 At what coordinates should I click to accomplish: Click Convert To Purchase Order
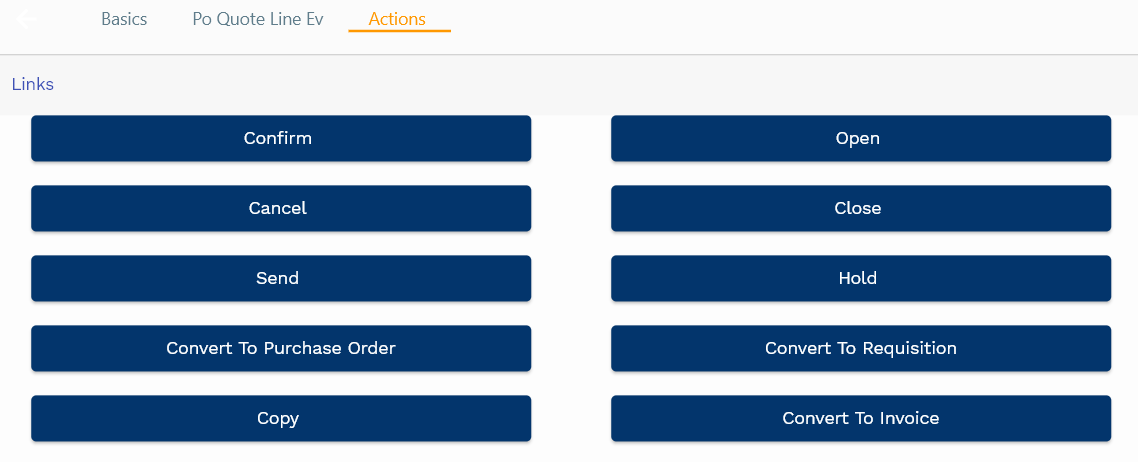pos(280,348)
